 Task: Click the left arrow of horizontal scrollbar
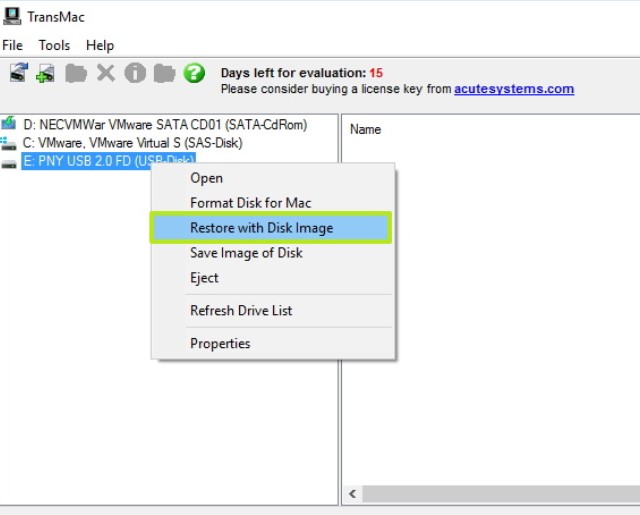click(353, 494)
